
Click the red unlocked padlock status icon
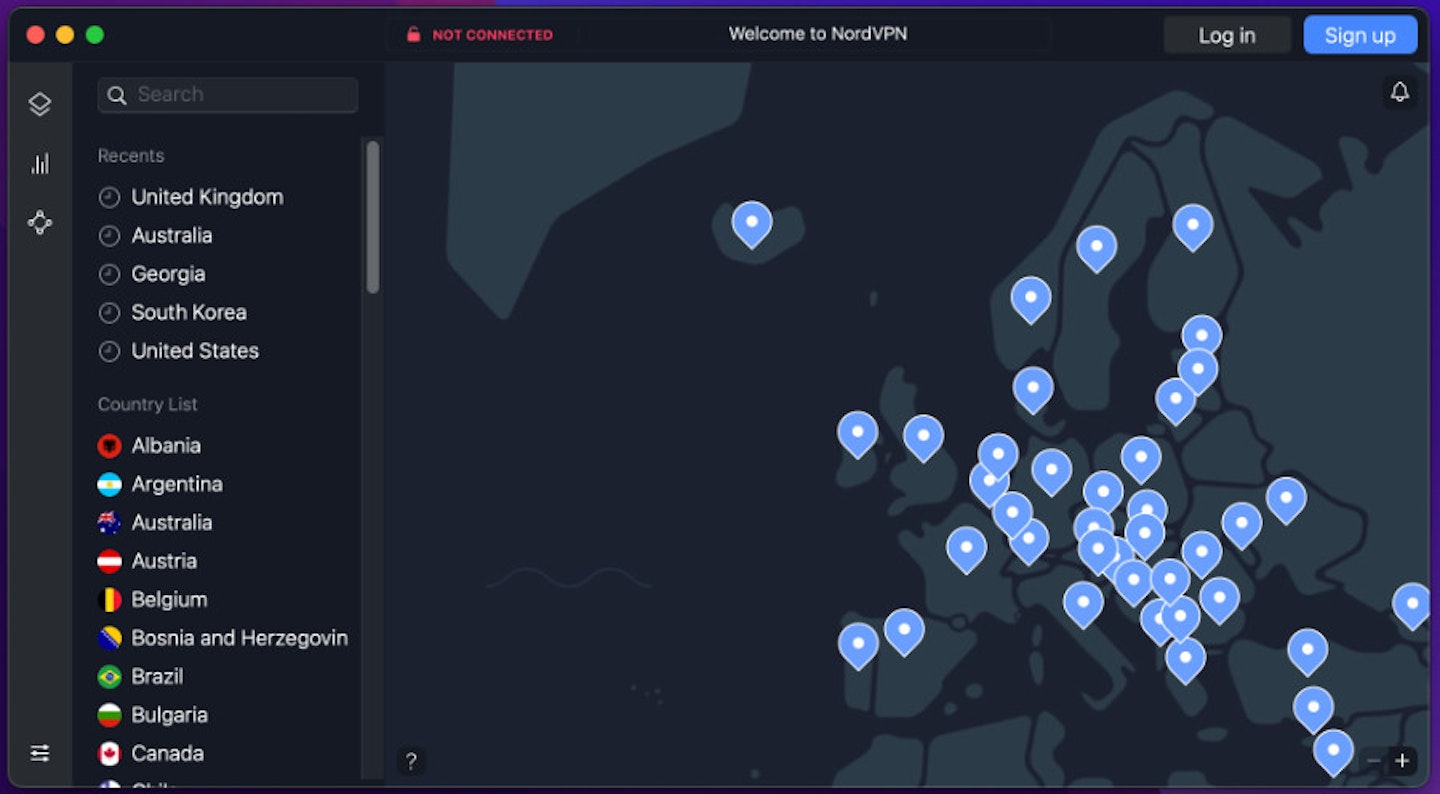[413, 34]
